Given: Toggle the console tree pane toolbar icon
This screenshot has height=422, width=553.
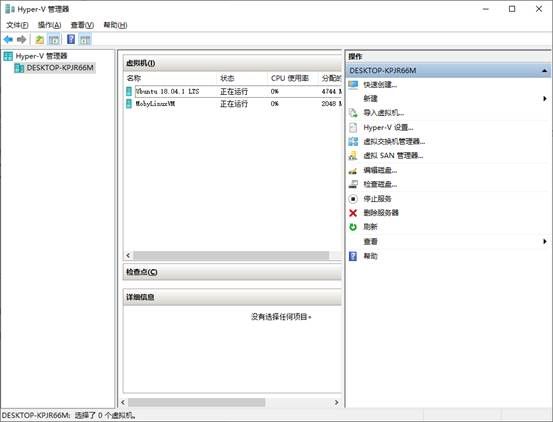Looking at the screenshot, I should coord(54,39).
